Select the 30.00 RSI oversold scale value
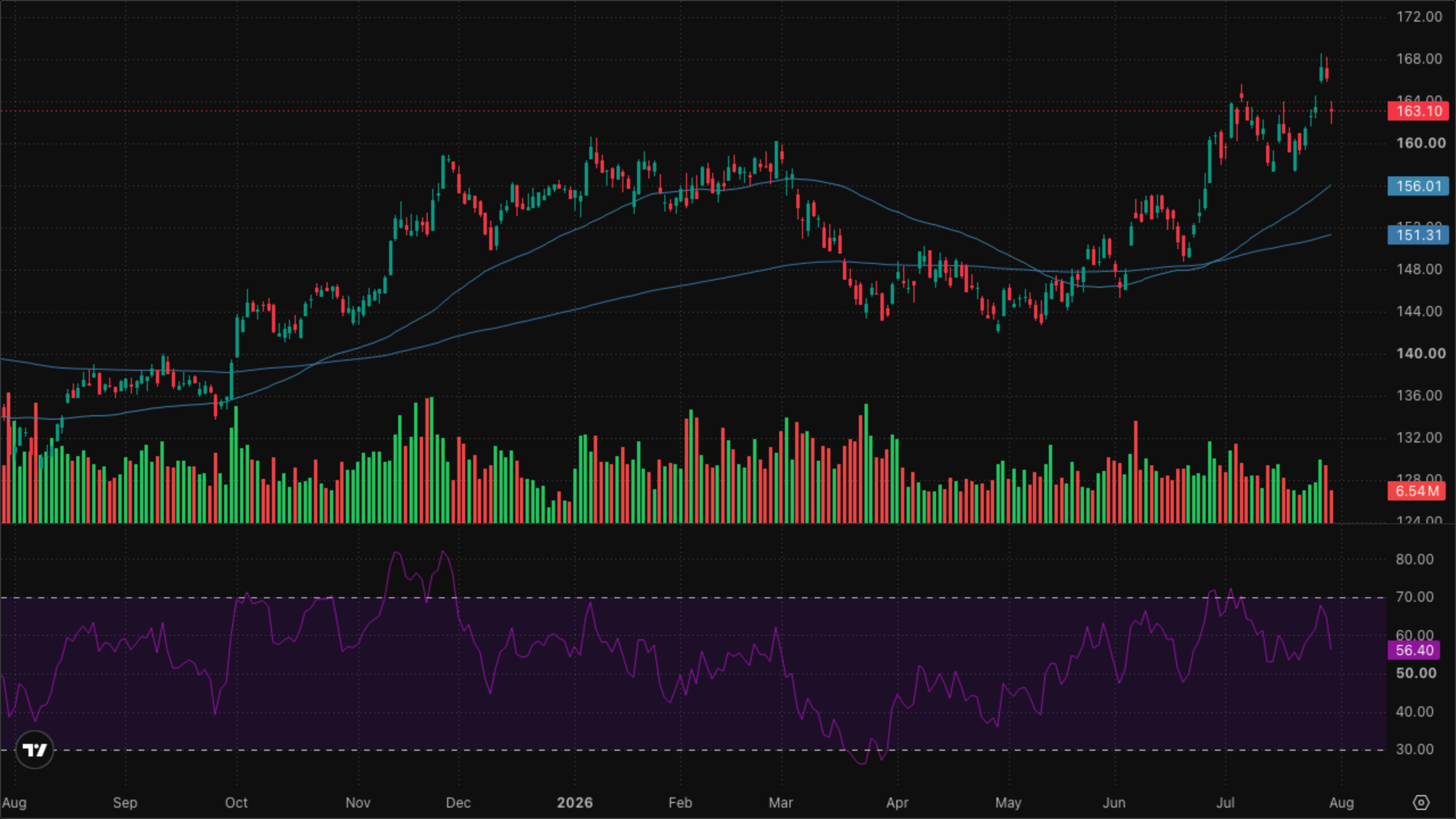 (1414, 749)
